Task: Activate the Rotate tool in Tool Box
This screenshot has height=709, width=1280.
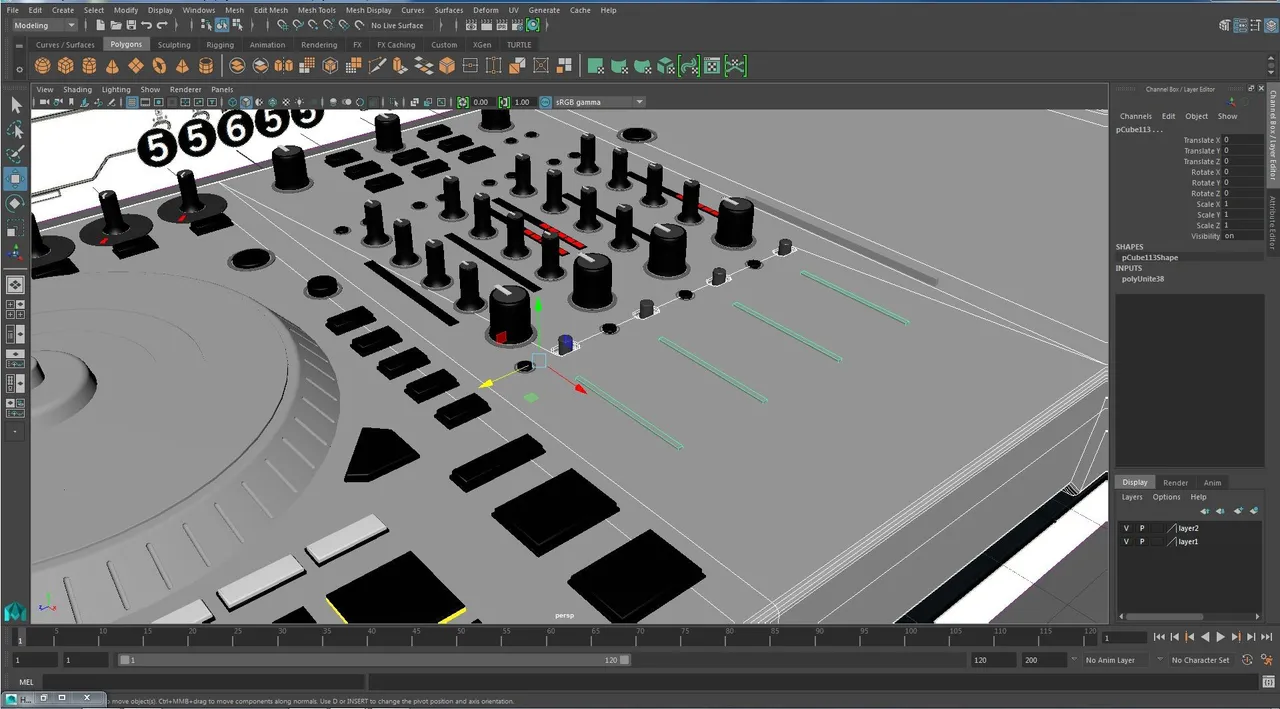Action: 16,203
